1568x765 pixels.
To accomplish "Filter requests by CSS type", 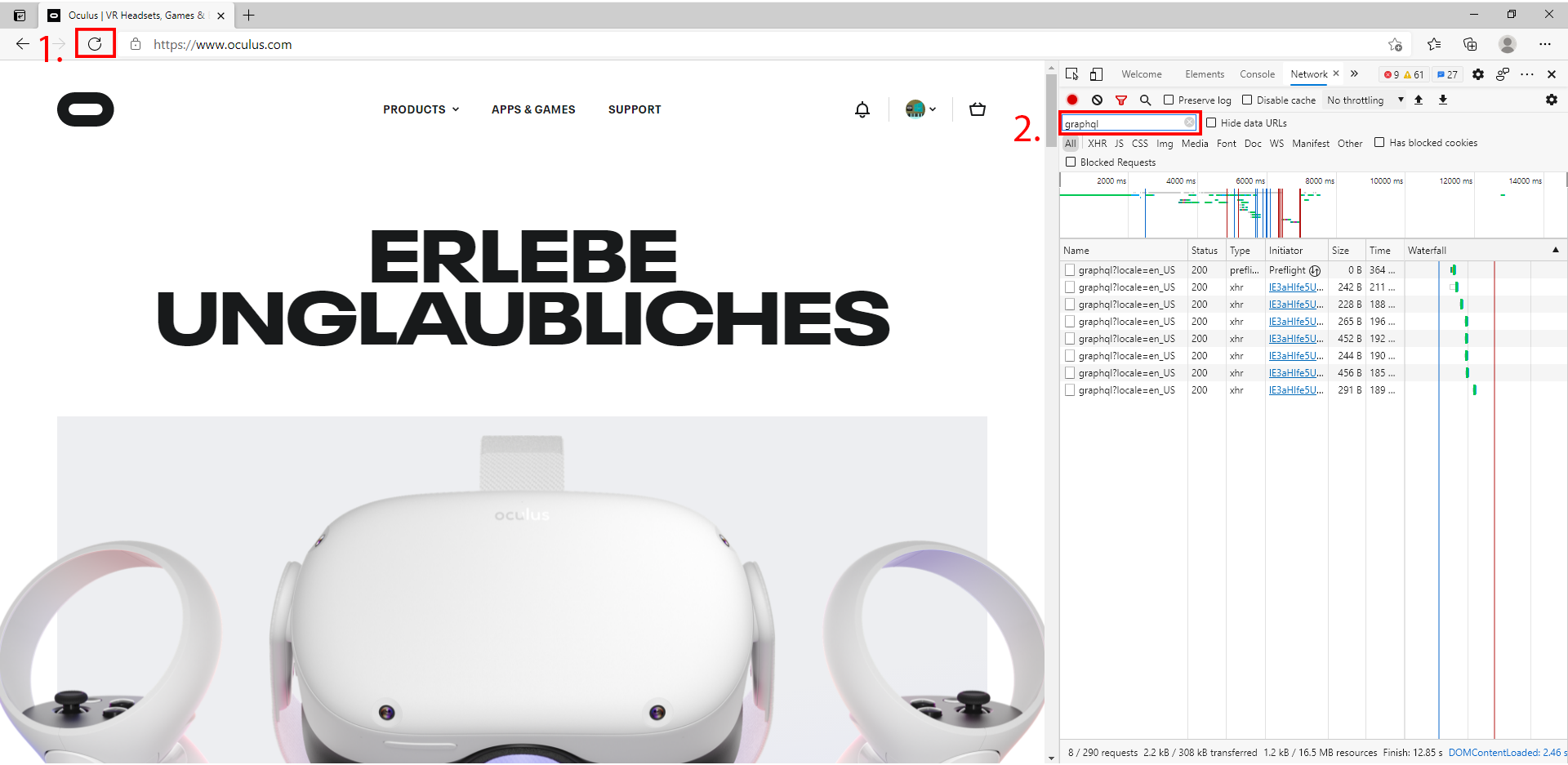I will pyautogui.click(x=1140, y=143).
